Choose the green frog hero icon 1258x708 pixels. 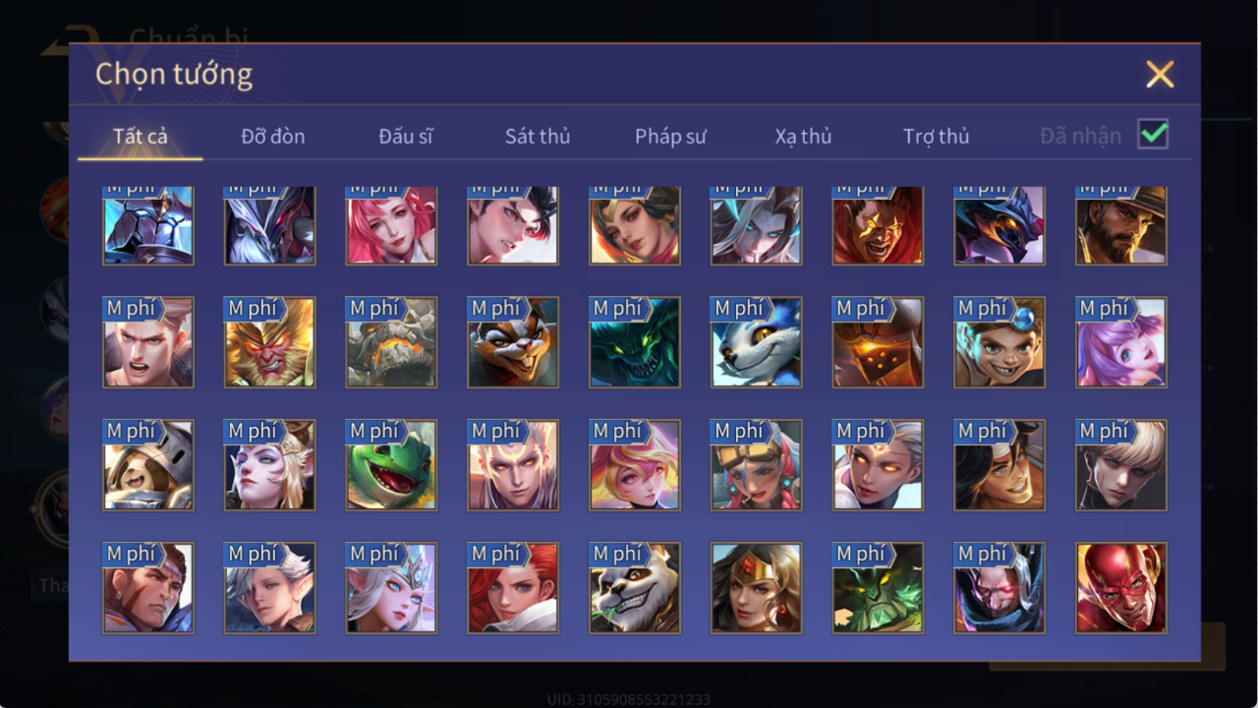(391, 465)
